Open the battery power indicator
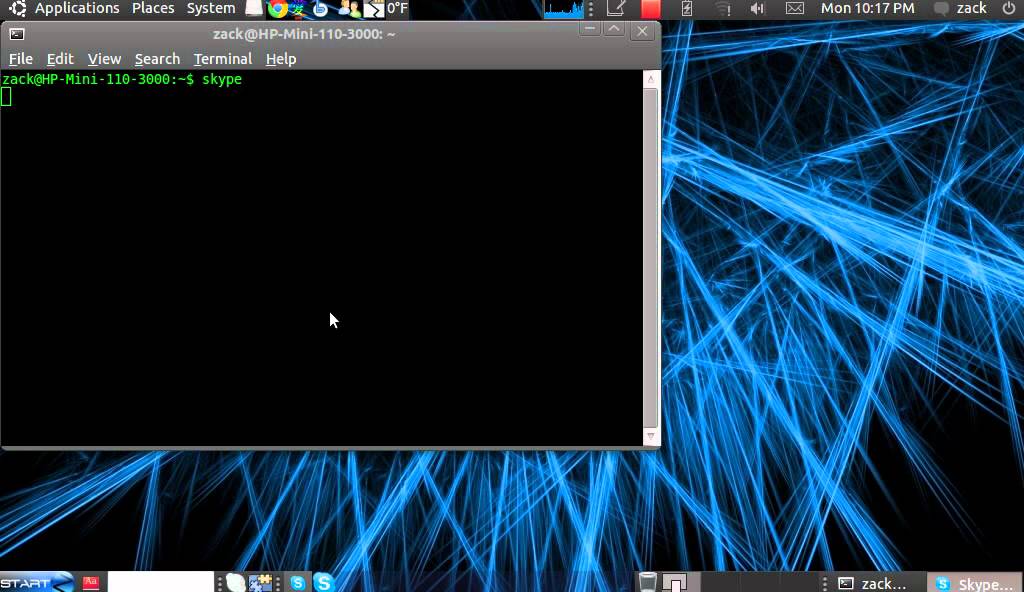The width and height of the screenshot is (1024, 592). [687, 8]
